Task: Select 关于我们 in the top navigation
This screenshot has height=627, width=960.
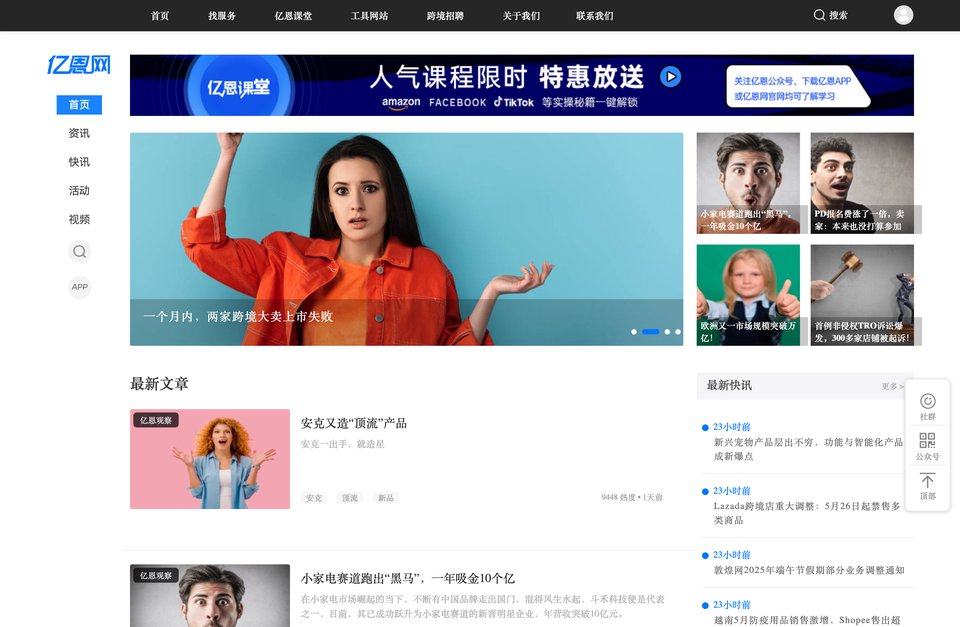Action: point(521,16)
